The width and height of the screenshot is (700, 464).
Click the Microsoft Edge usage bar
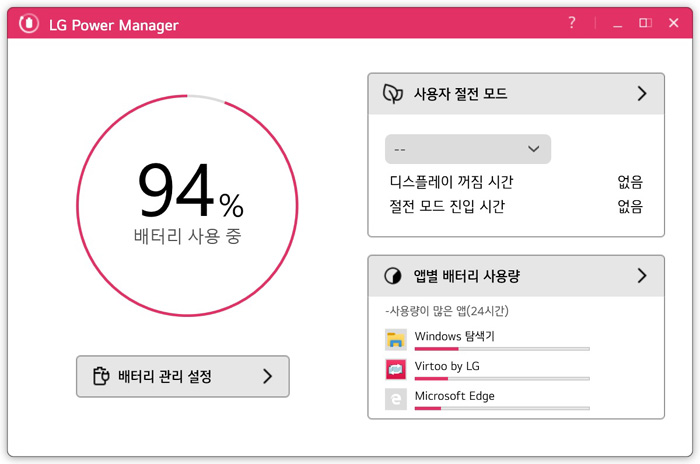tap(502, 408)
